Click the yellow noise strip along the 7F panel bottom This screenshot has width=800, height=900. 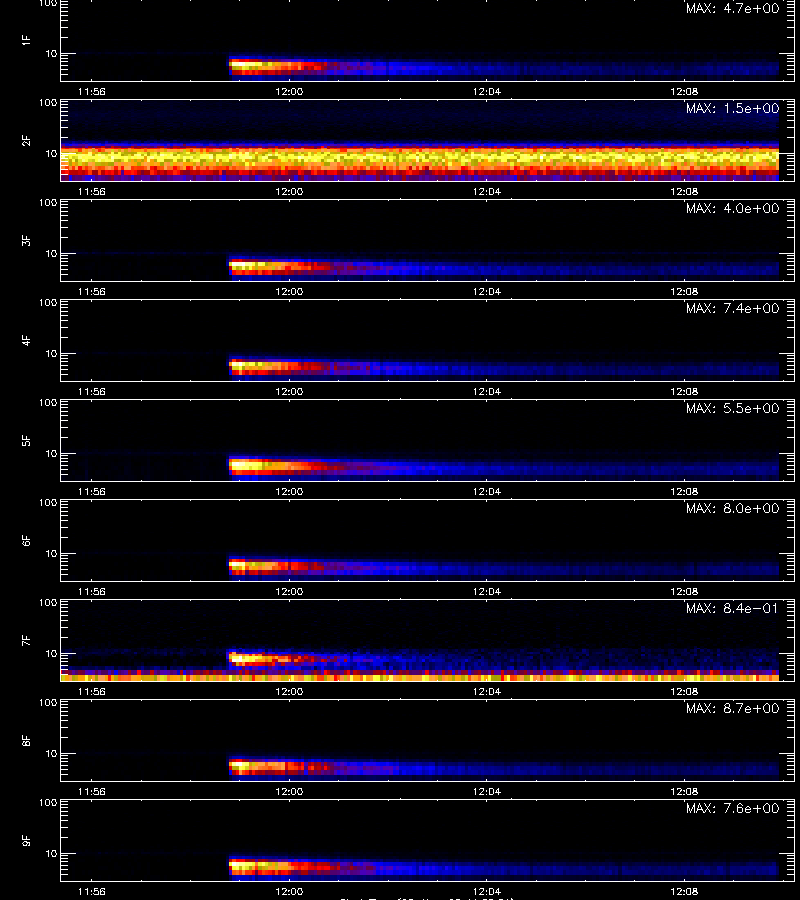point(420,678)
